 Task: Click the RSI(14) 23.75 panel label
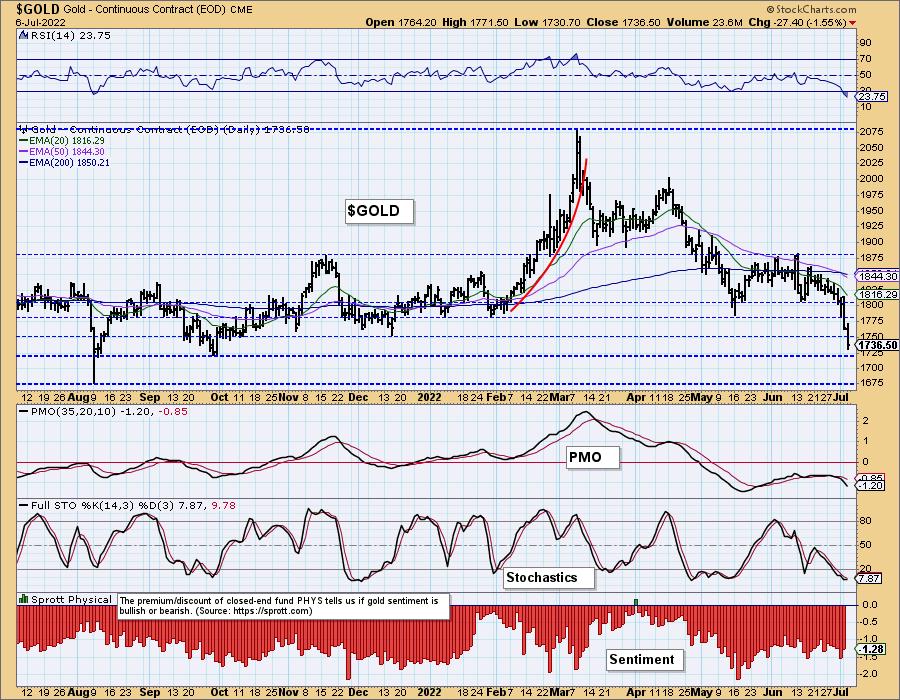click(x=69, y=36)
